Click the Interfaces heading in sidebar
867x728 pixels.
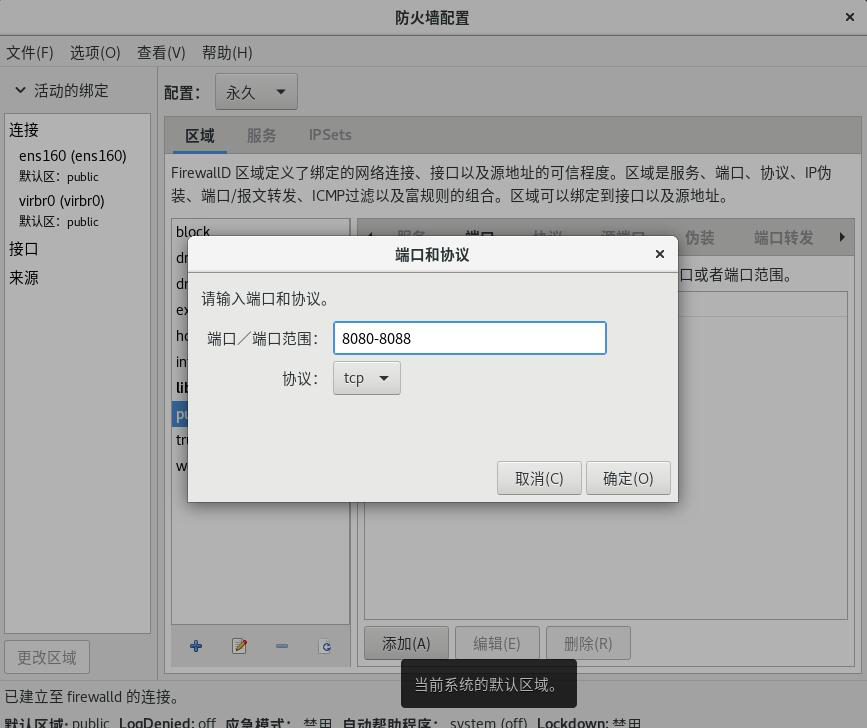pyautogui.click(x=24, y=249)
